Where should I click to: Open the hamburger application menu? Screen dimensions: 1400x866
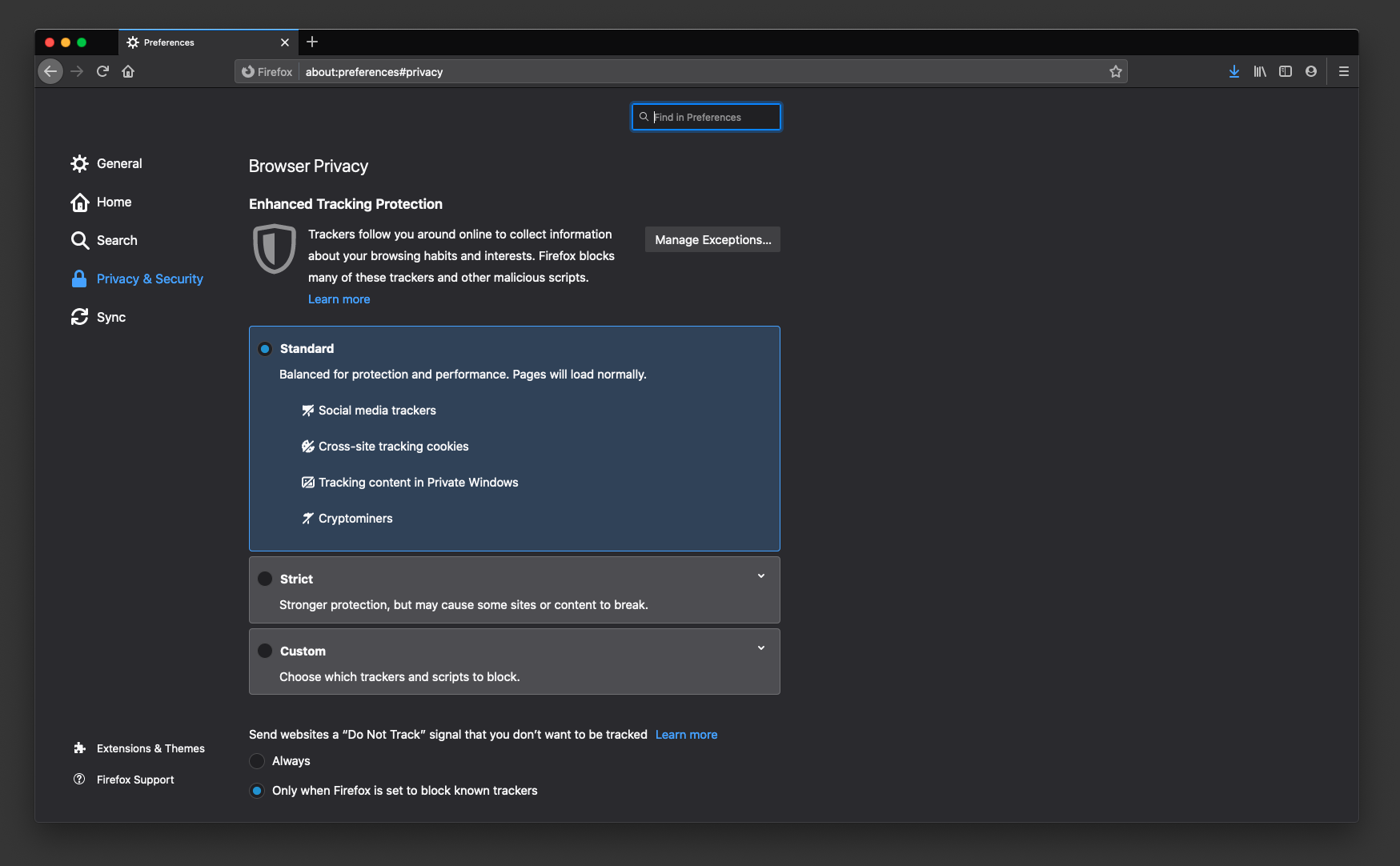pos(1343,71)
